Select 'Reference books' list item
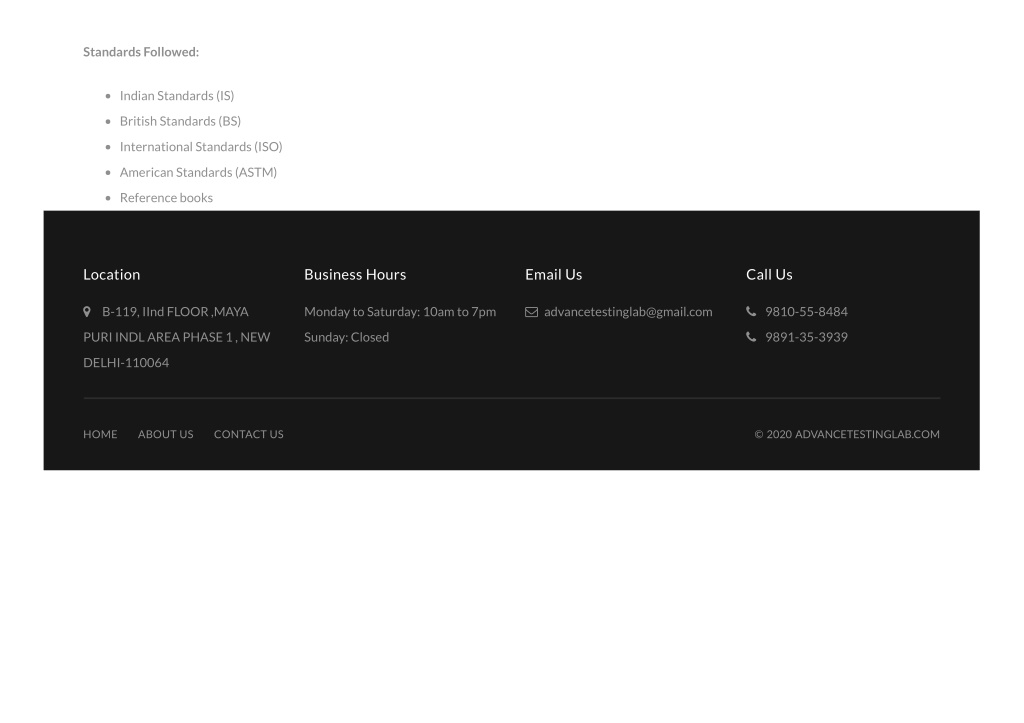 coord(167,198)
